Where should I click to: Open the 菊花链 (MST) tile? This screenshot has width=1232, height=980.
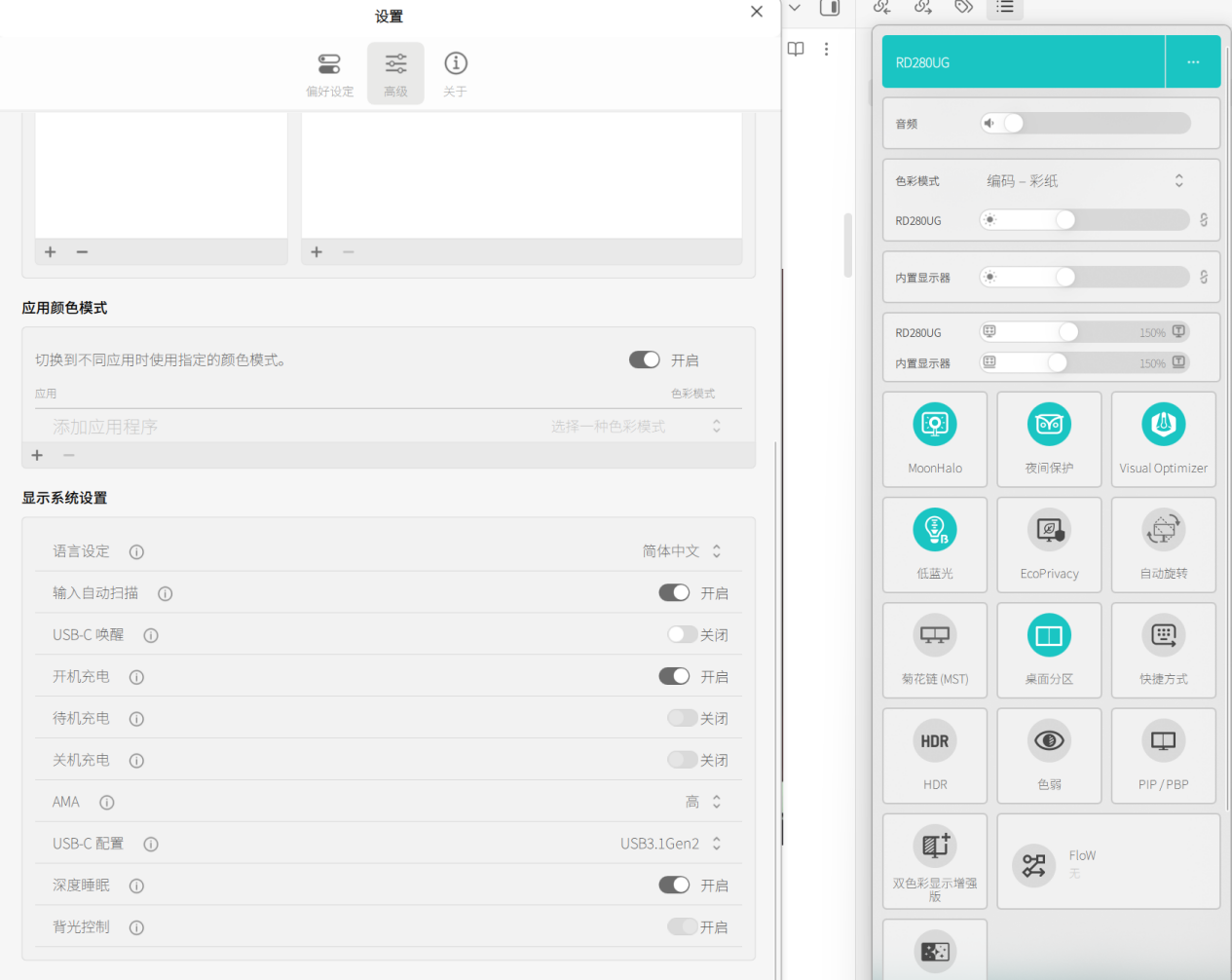[935, 650]
